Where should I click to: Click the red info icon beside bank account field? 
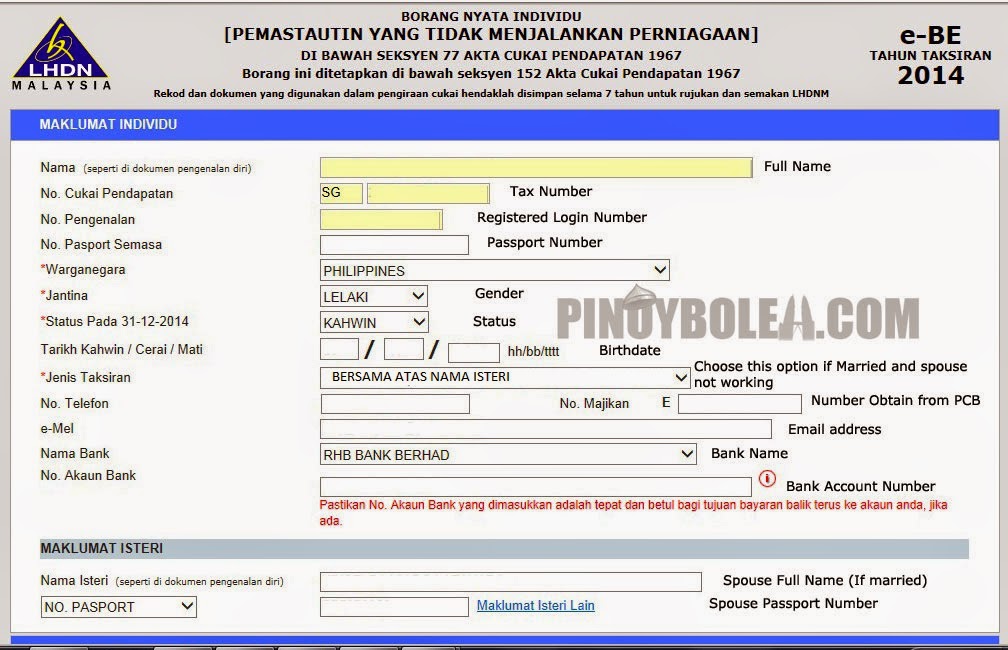(767, 479)
